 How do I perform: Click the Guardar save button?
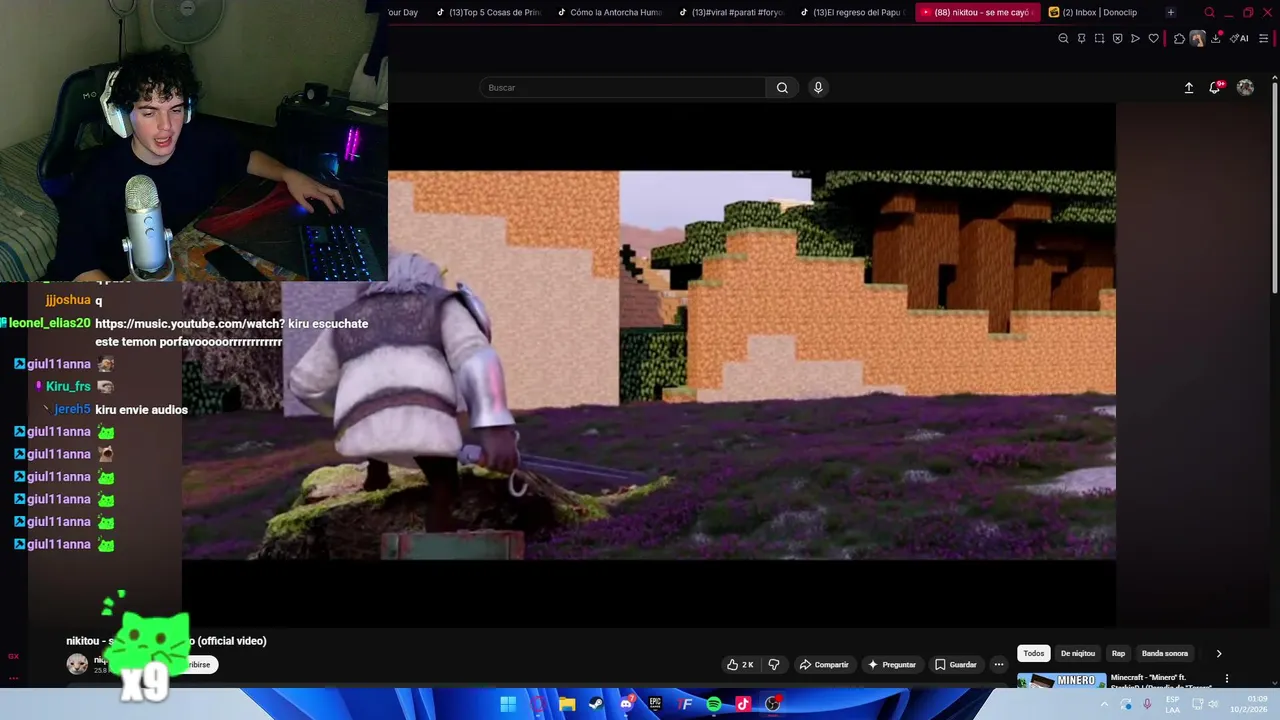(956, 665)
